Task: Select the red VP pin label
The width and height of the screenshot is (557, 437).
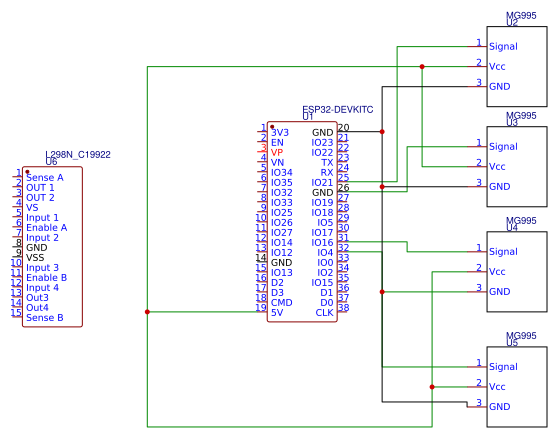Action: (277, 152)
